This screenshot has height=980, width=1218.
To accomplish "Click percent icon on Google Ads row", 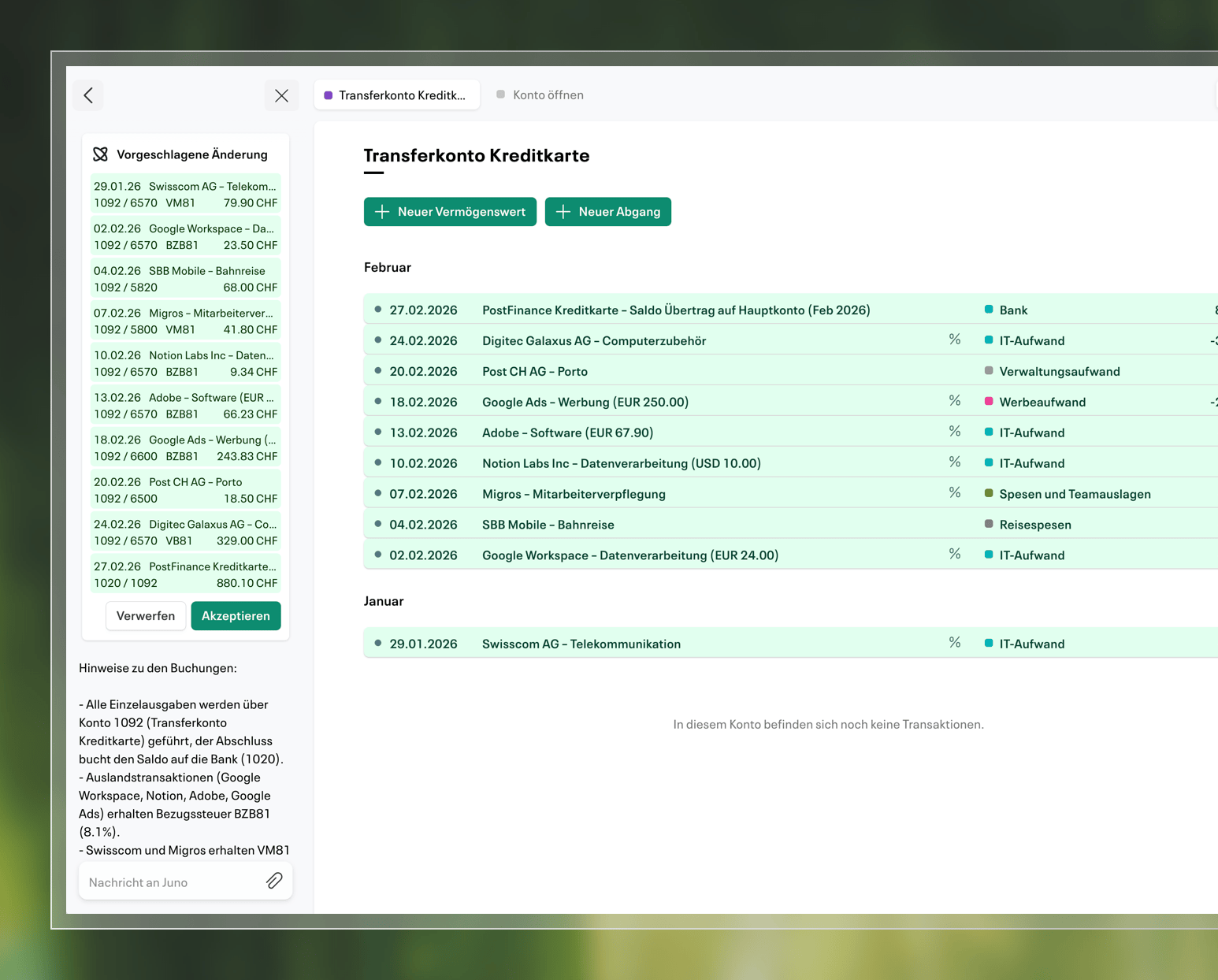I will pyautogui.click(x=955, y=401).
